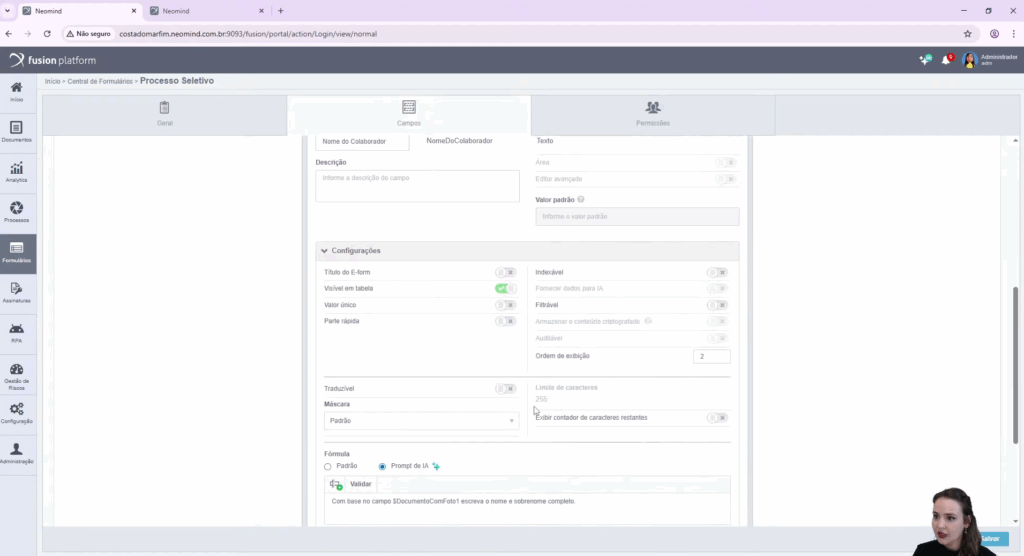Open the Configuração gears icon
The image size is (1024, 556).
[16, 412]
